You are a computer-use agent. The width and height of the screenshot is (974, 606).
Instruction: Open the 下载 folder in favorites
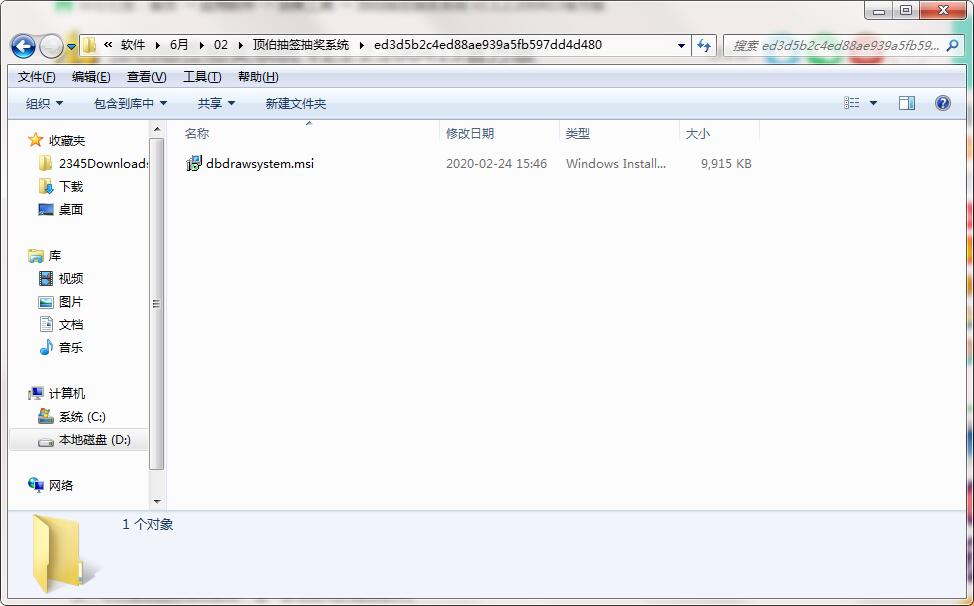click(71, 187)
